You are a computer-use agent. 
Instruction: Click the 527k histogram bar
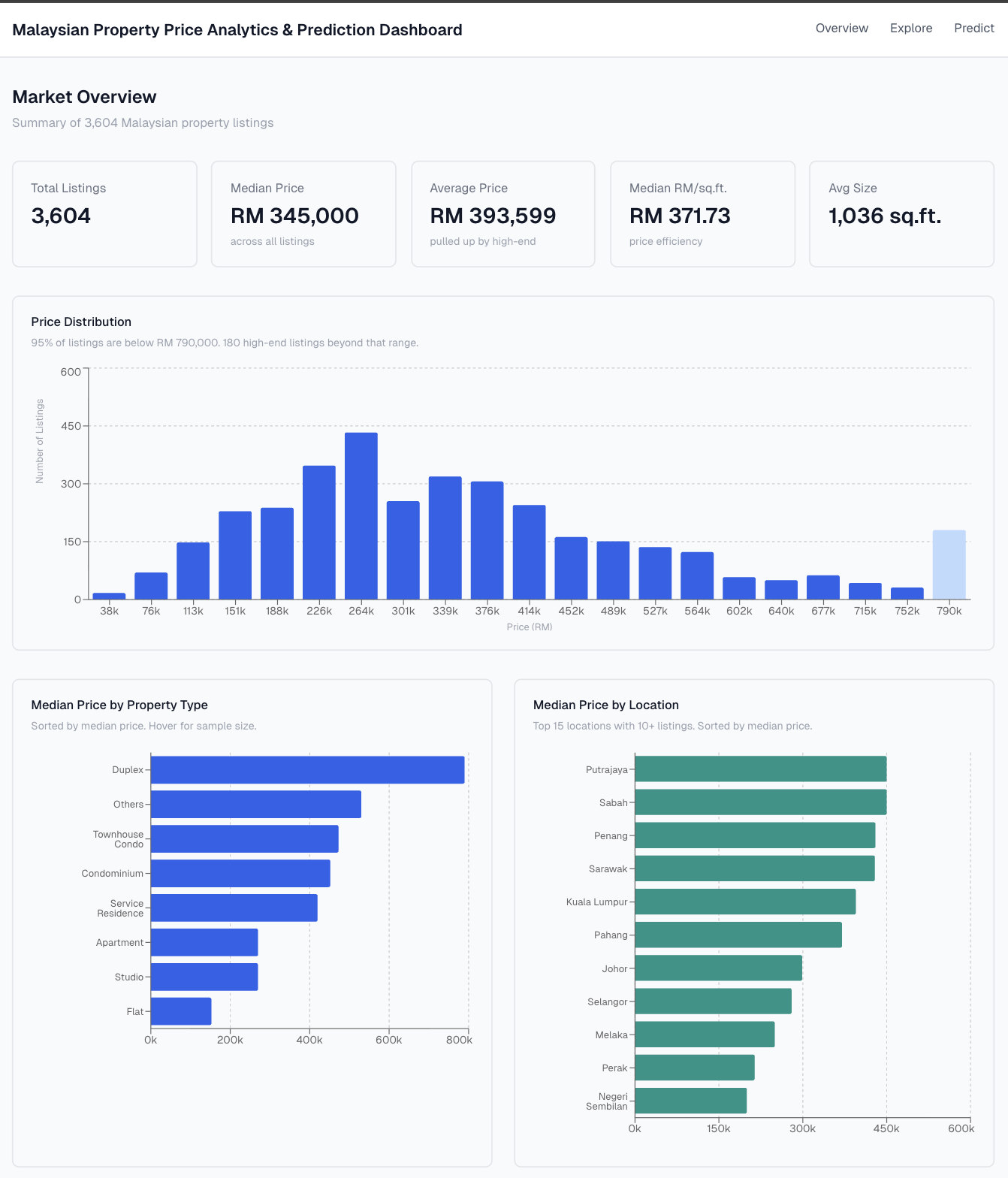656,573
